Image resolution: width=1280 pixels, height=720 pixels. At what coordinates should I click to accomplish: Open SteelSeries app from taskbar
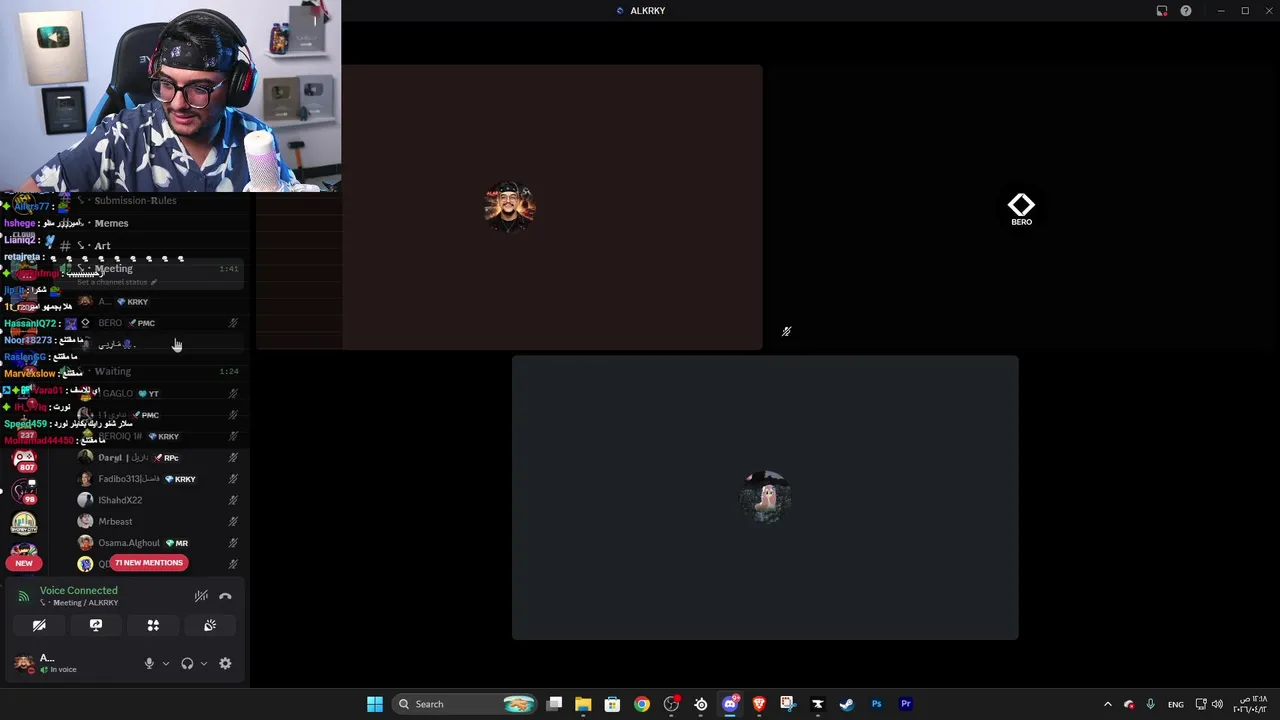point(701,704)
